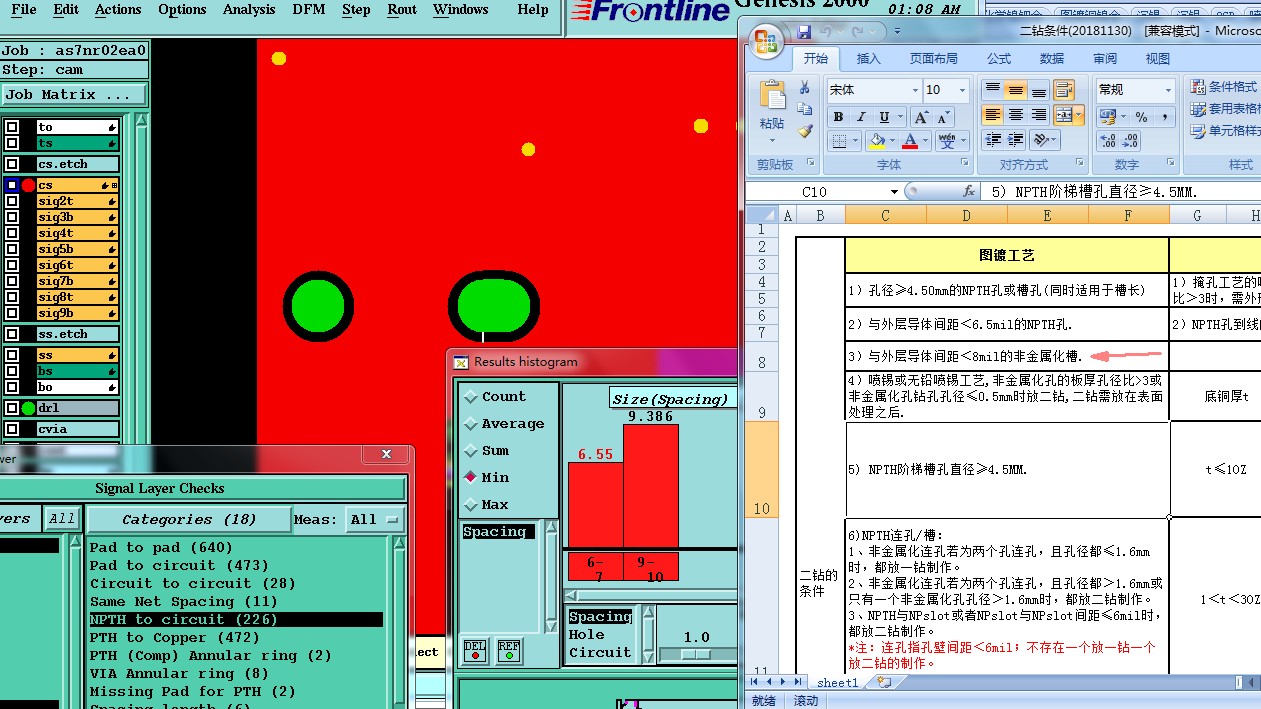Set top vertical alignment
1261x709 pixels.
(x=991, y=90)
